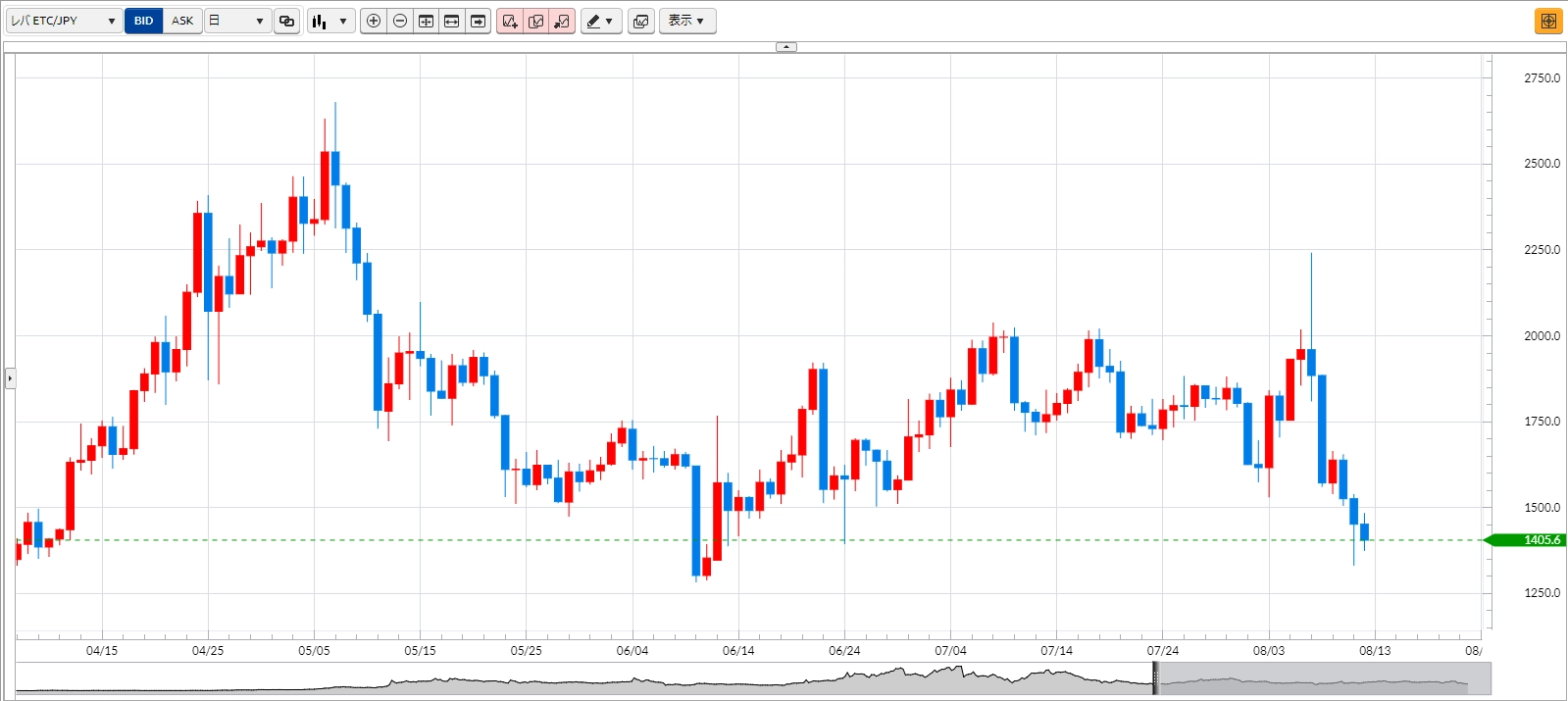Click the add indicator icon

click(x=510, y=21)
